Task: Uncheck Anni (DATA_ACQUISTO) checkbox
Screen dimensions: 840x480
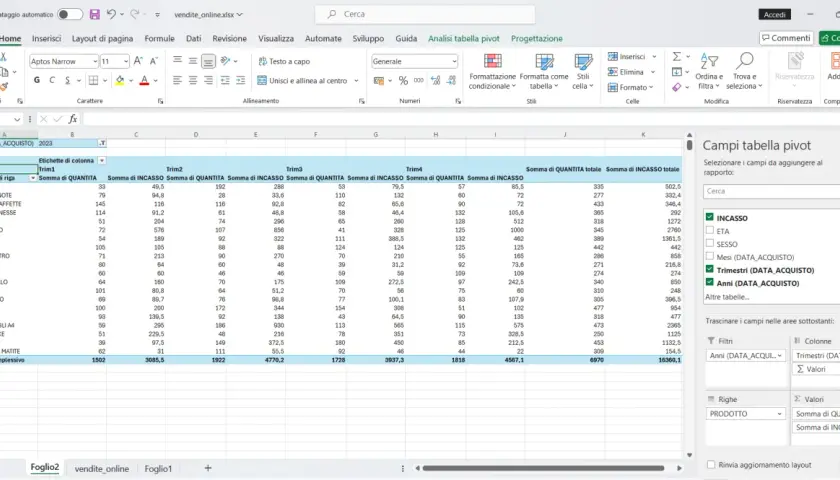Action: coord(710,282)
